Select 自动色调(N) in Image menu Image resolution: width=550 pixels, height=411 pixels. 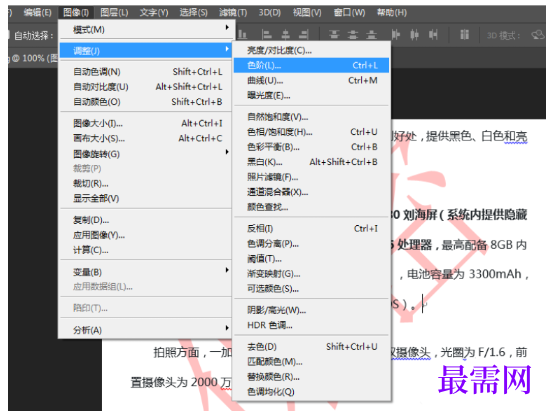click(145, 72)
